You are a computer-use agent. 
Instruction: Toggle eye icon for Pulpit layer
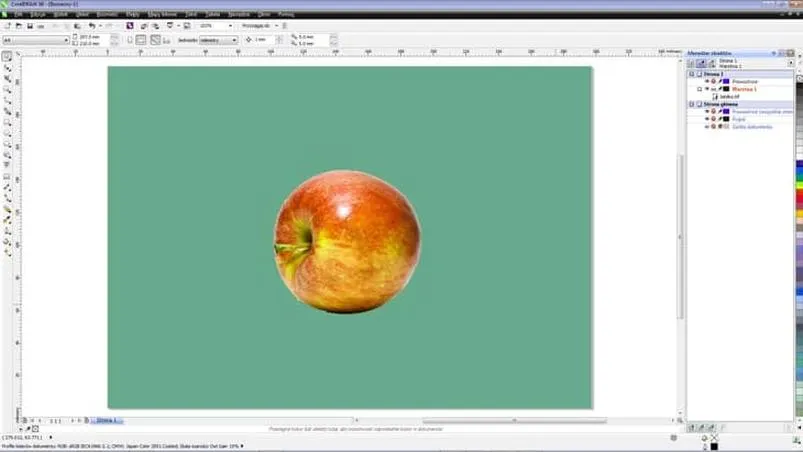(x=707, y=119)
